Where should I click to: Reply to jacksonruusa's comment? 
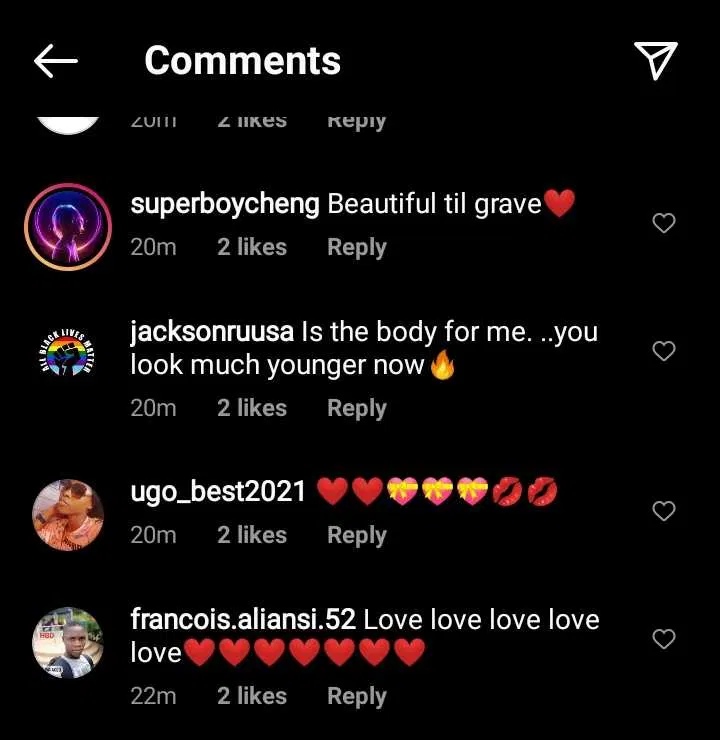(356, 408)
